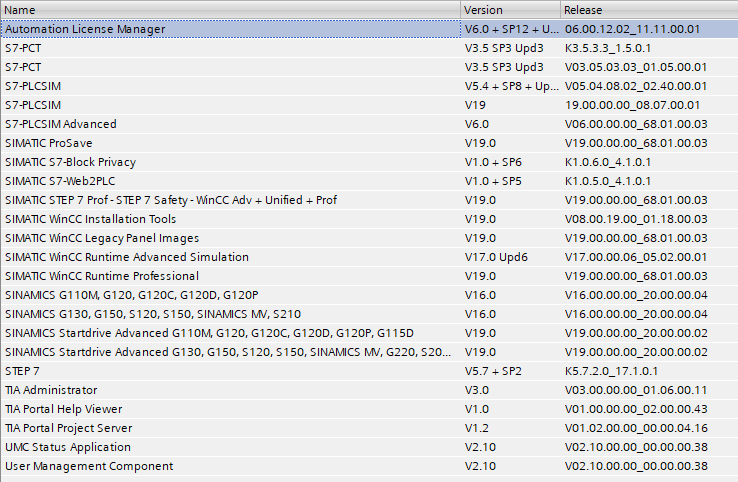Select the SIMATIC WinCC Installation Tools row
The height and width of the screenshot is (482, 738).
369,219
